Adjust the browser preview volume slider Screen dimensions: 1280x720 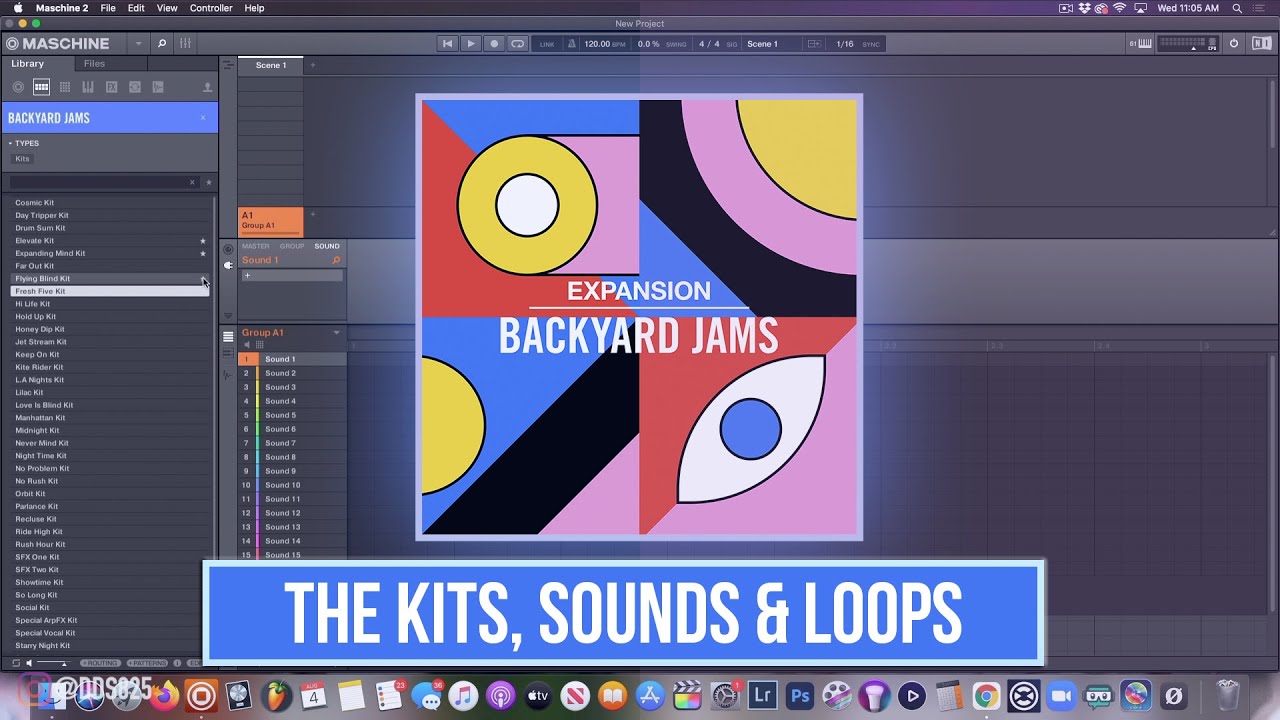[52, 663]
